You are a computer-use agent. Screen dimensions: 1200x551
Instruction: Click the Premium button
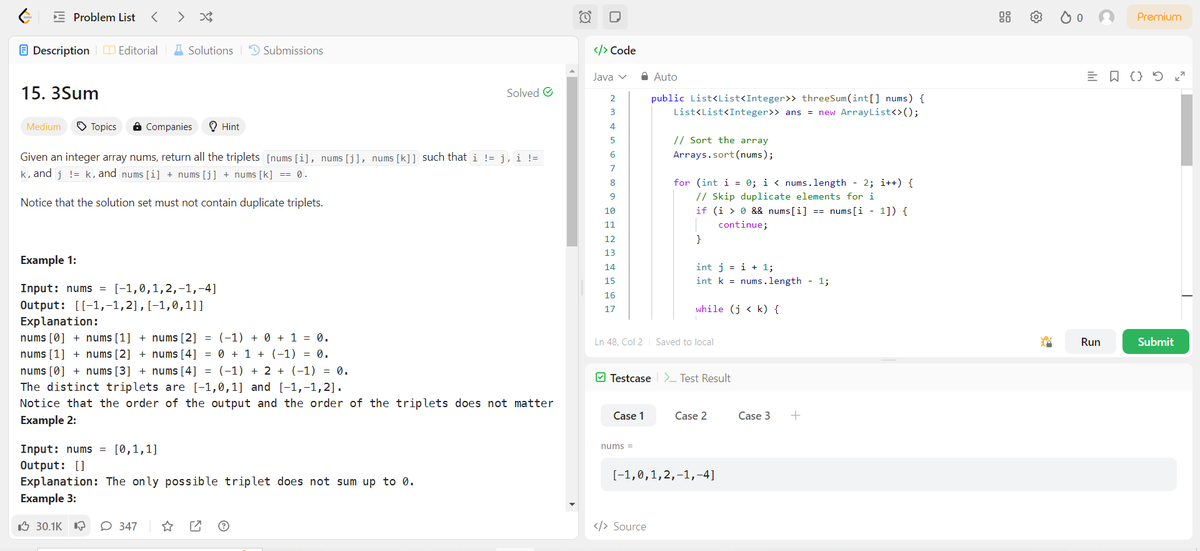coord(1159,17)
